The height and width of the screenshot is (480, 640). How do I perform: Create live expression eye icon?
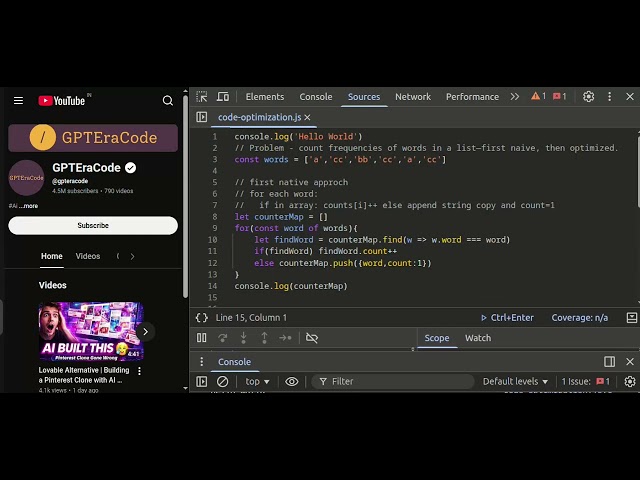point(291,382)
